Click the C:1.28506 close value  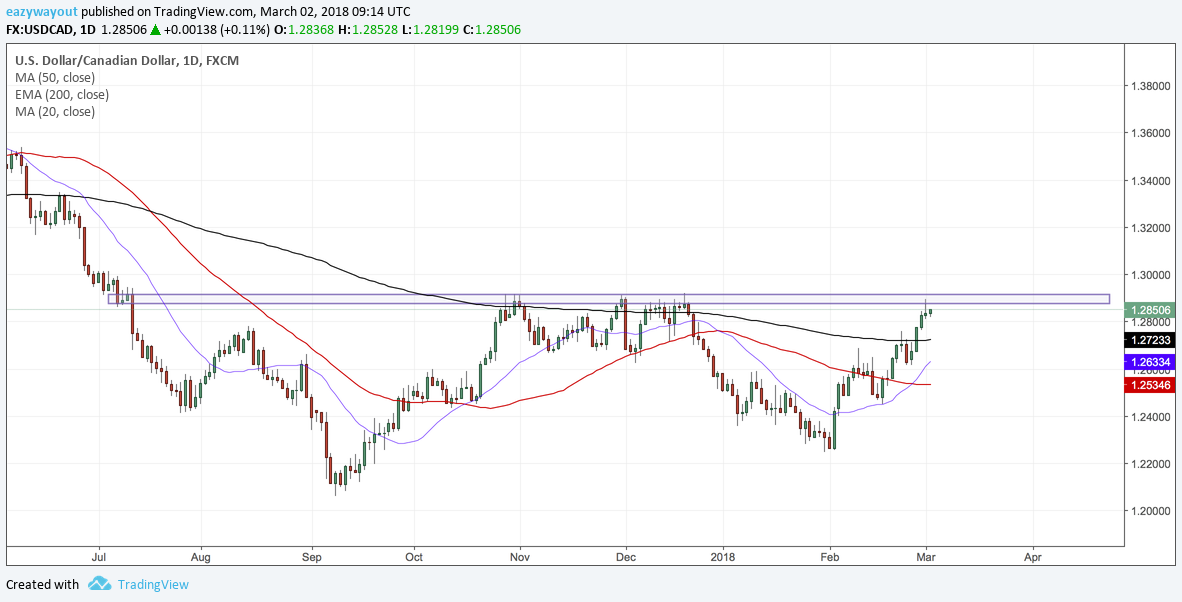[490, 29]
